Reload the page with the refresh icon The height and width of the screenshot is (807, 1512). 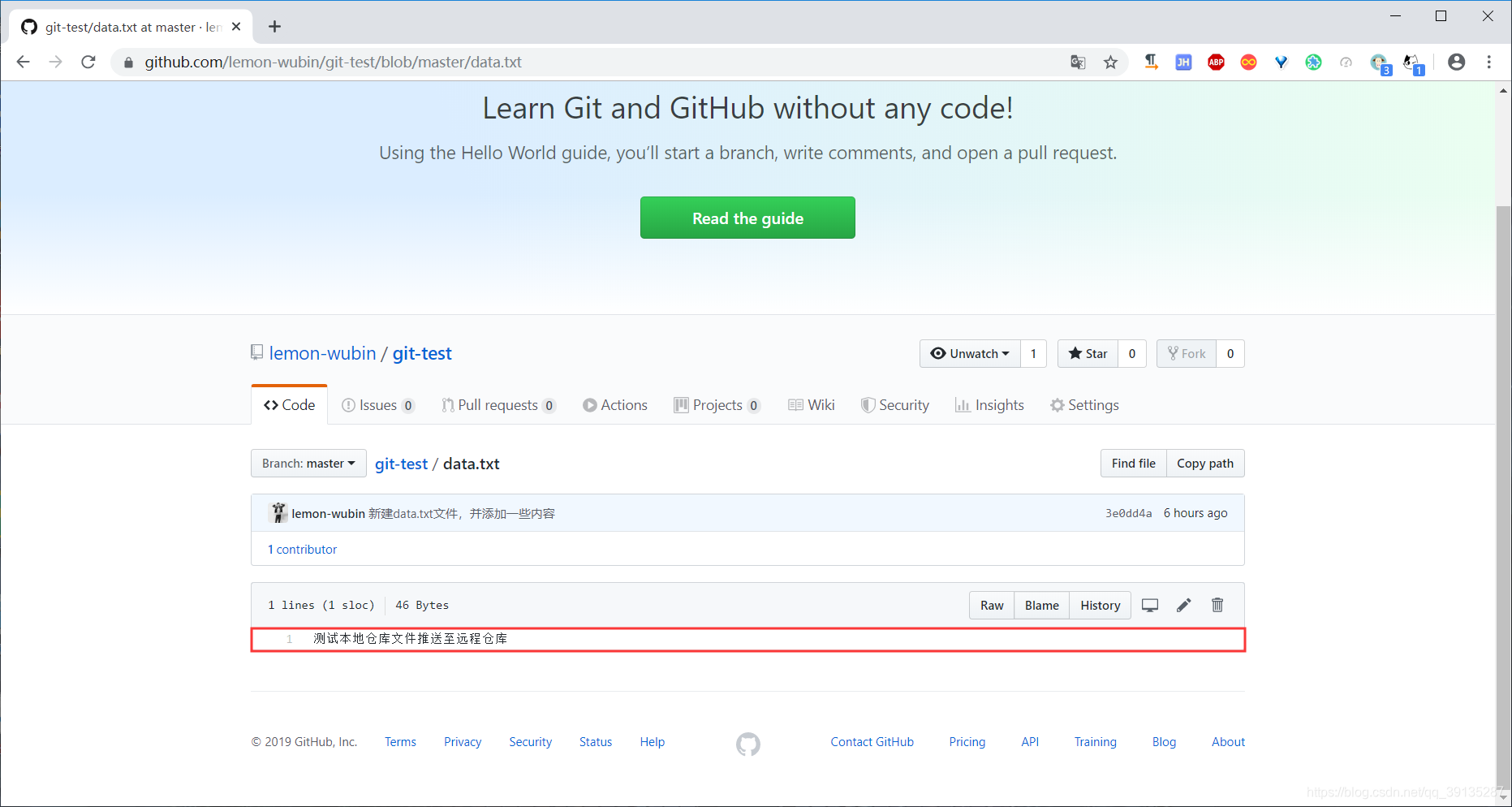pyautogui.click(x=88, y=62)
